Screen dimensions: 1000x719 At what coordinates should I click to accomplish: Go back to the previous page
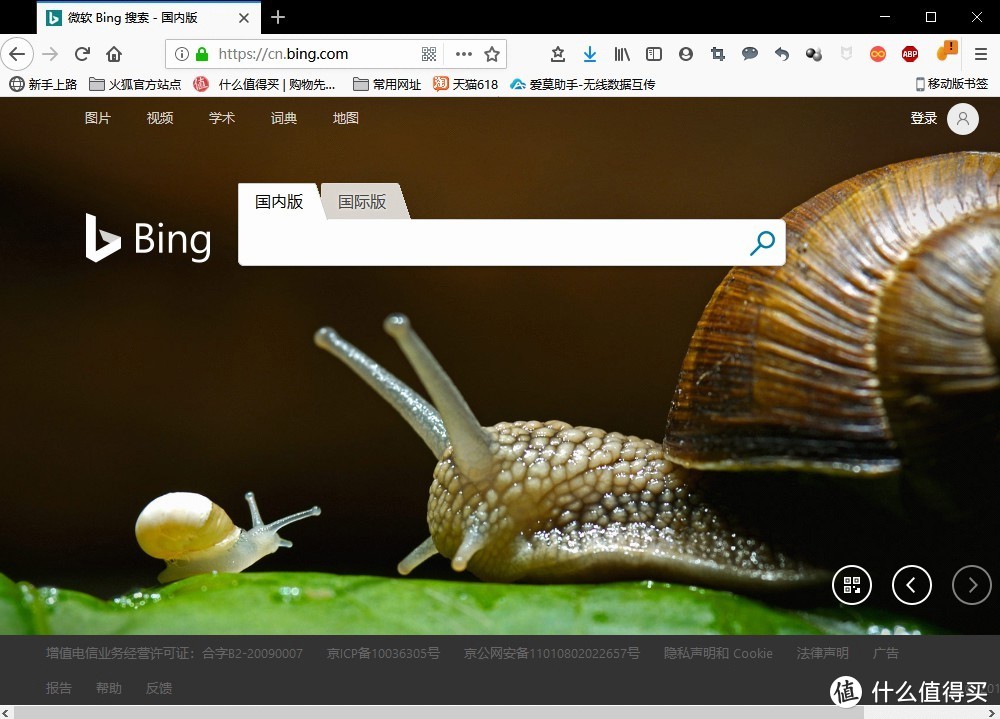[x=17, y=54]
